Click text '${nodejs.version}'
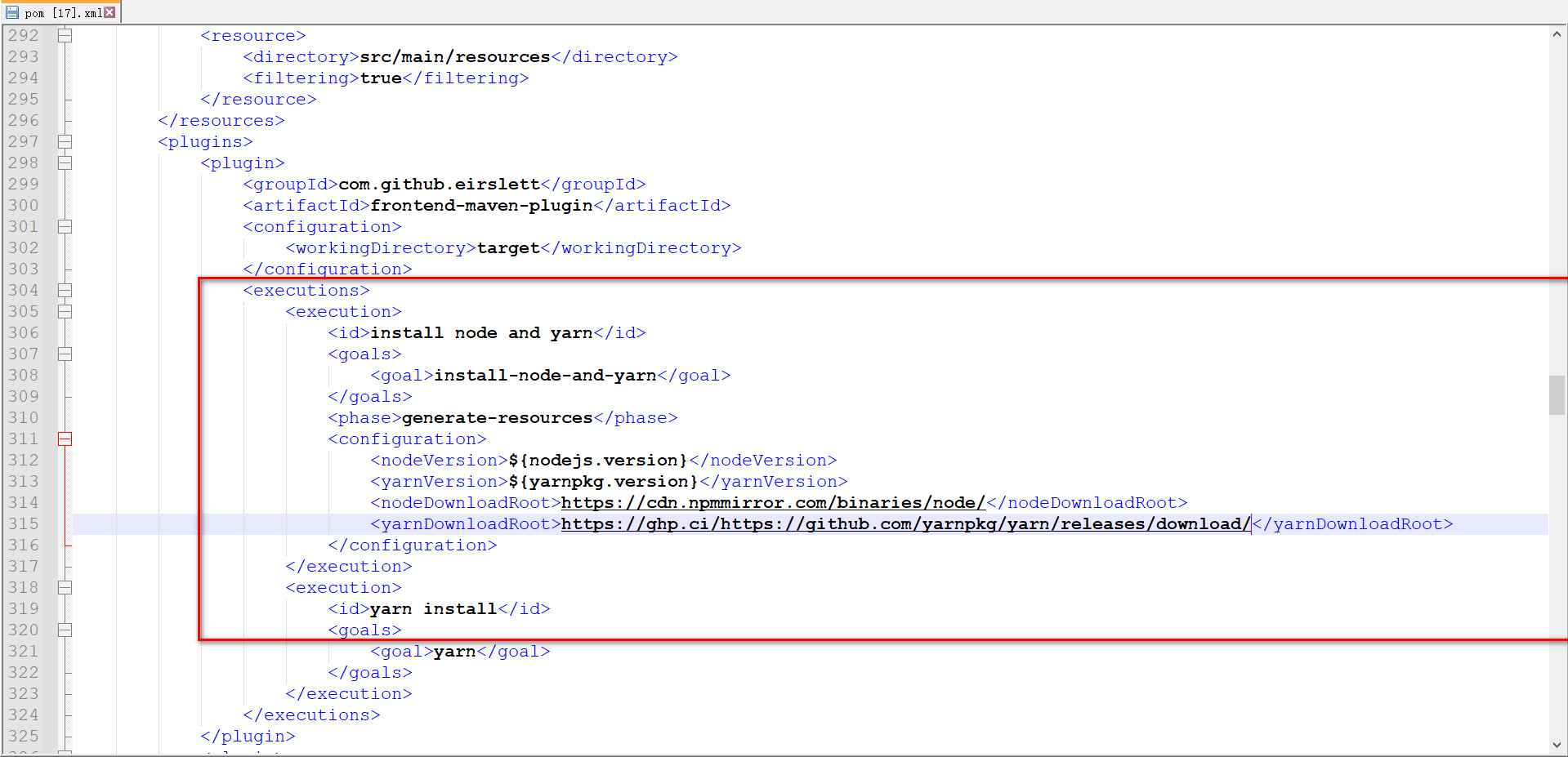 click(598, 461)
